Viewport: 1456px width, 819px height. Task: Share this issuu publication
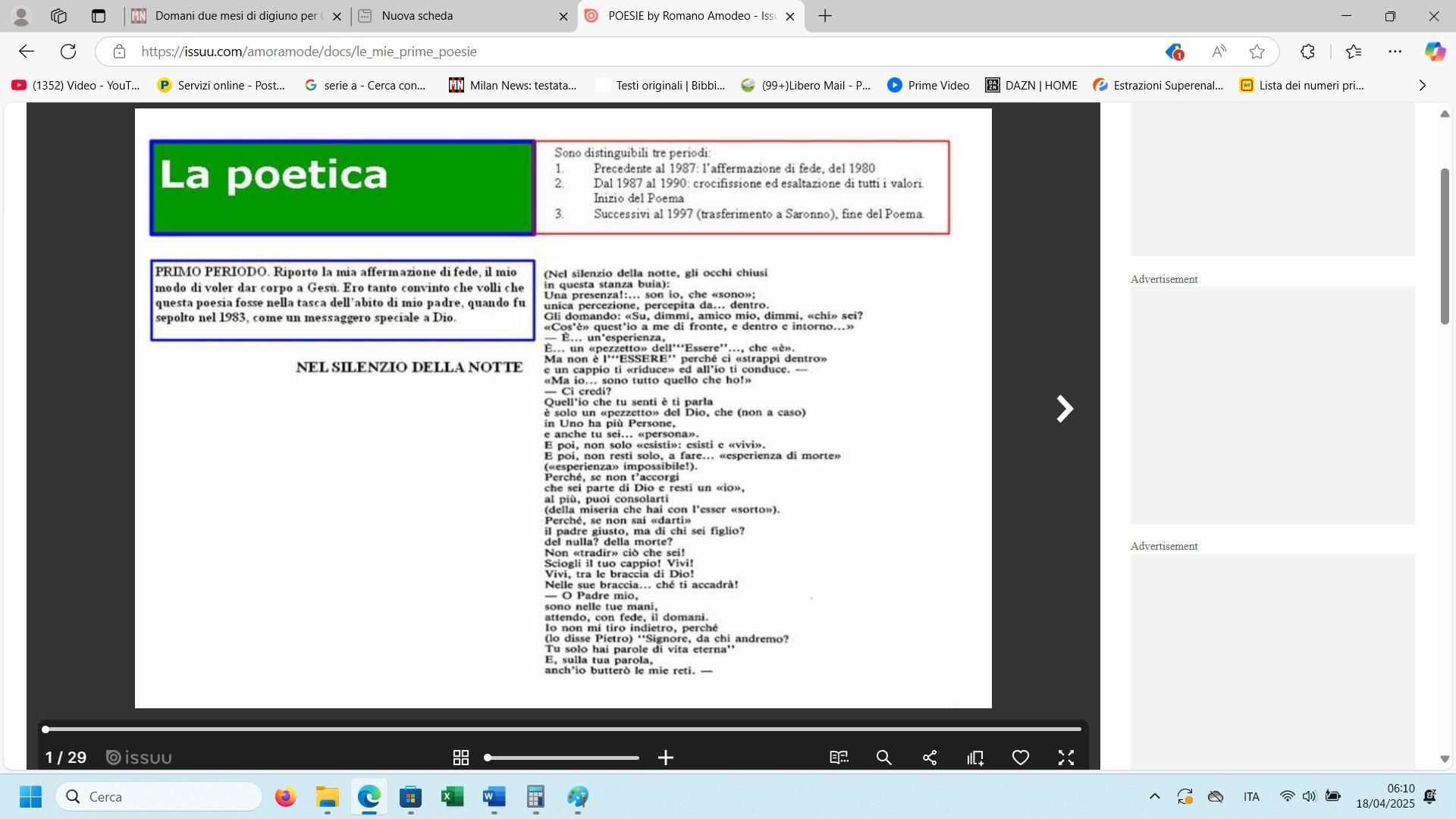click(x=930, y=758)
